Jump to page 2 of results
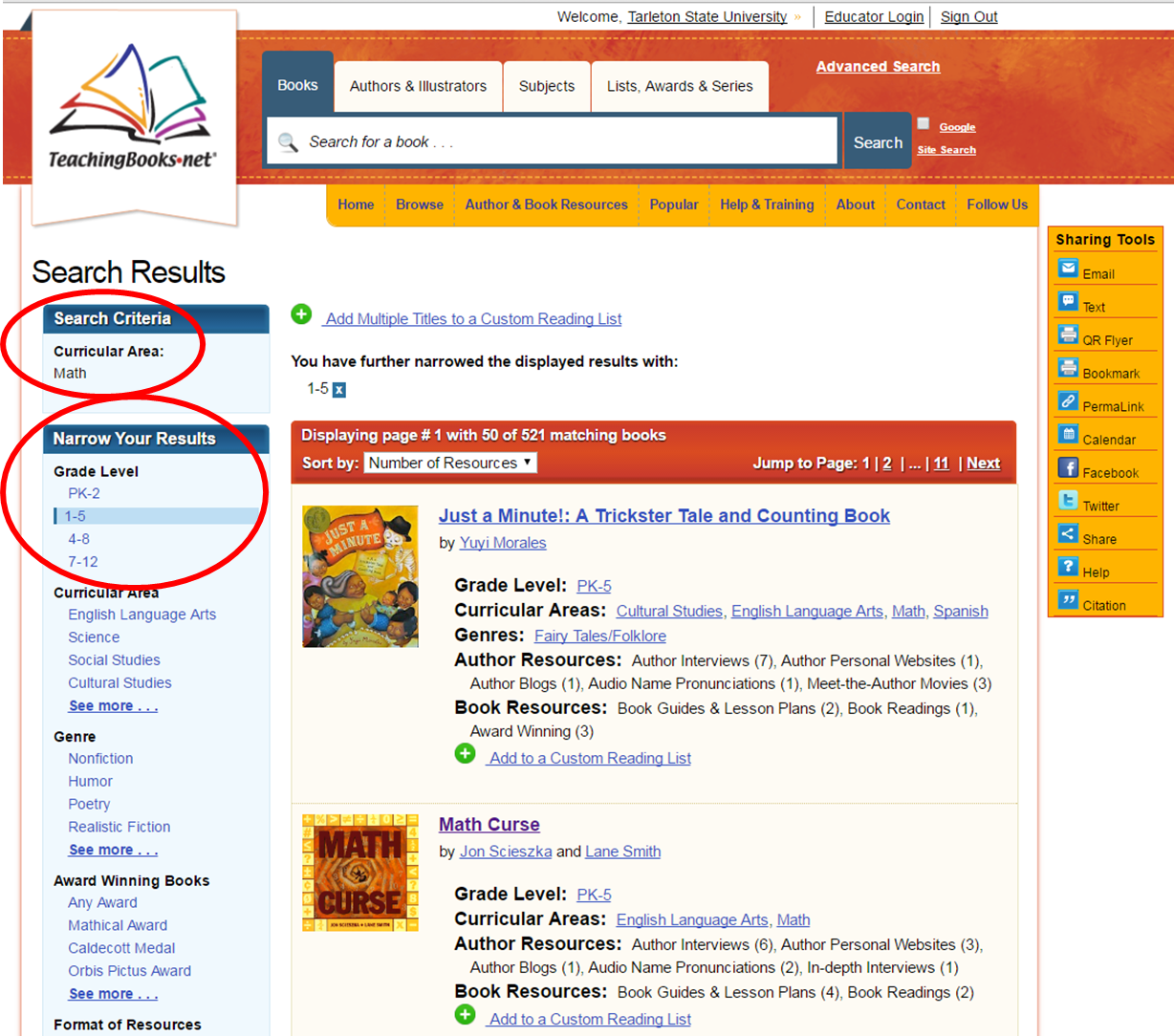Screen dimensions: 1174x1036 click(887, 464)
